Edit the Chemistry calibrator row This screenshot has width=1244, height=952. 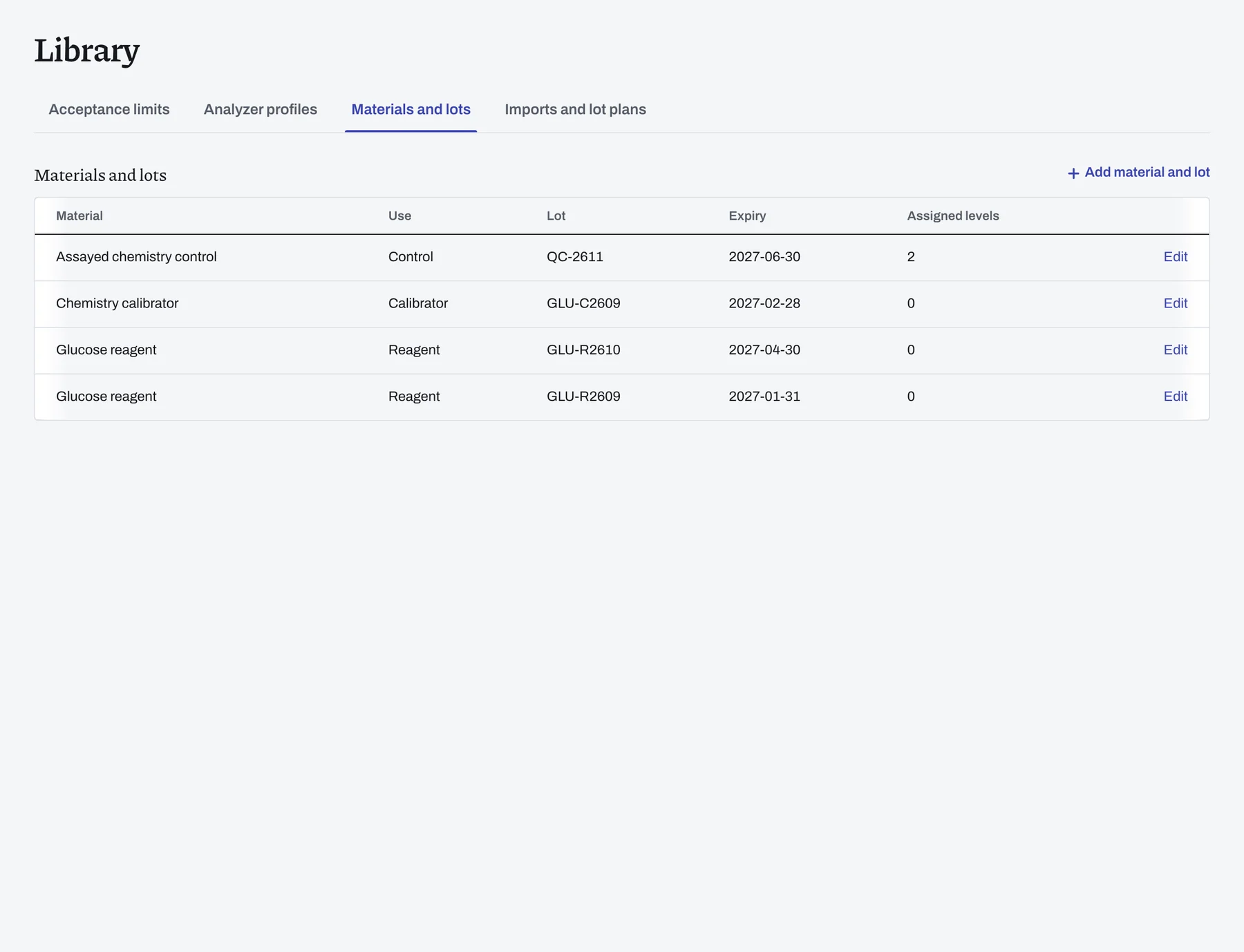[1175, 303]
